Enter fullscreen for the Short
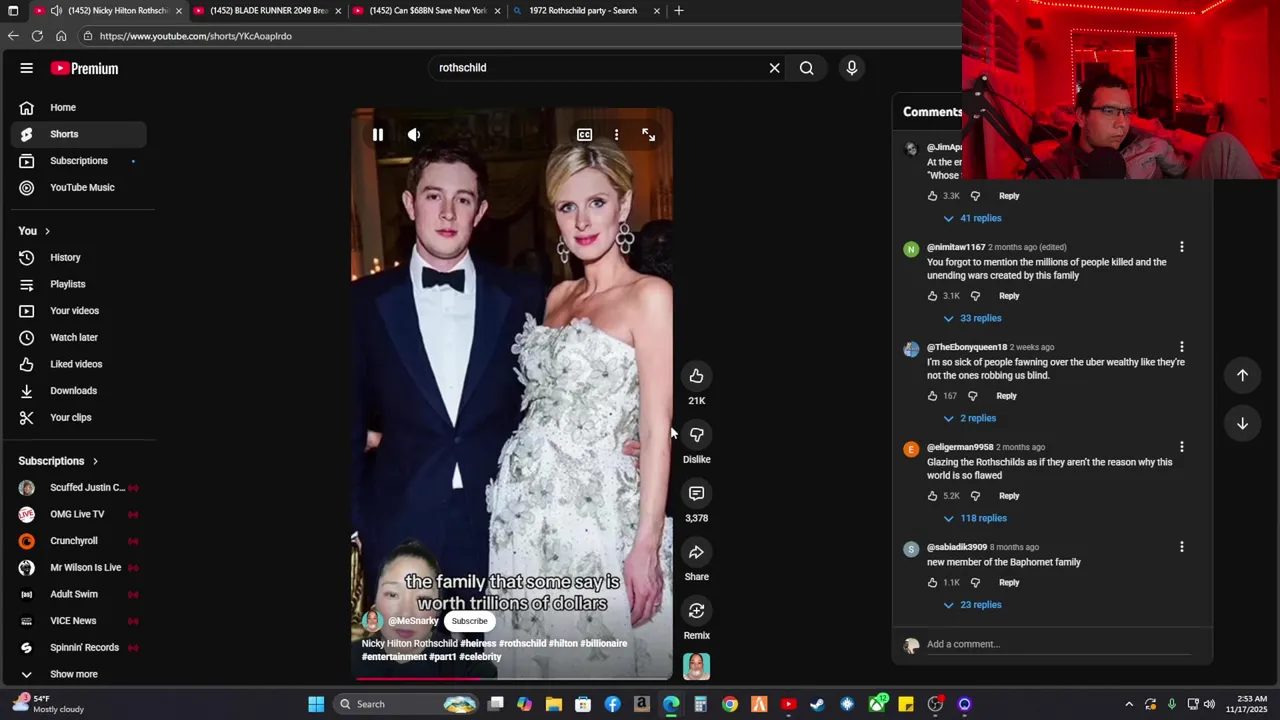 coord(649,135)
